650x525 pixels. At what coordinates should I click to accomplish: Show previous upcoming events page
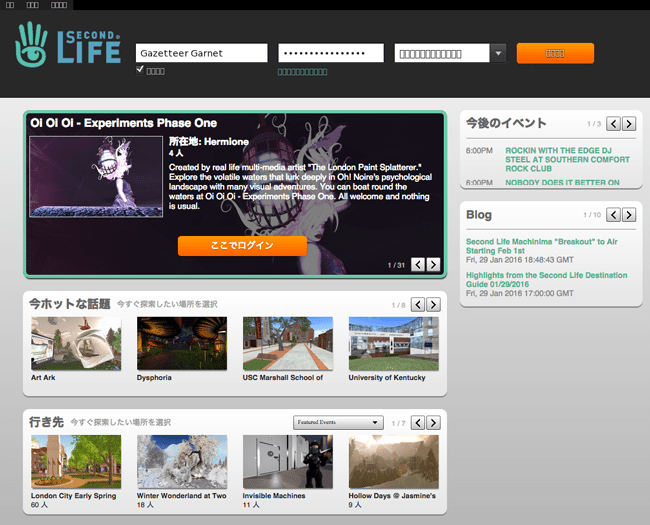tap(613, 124)
